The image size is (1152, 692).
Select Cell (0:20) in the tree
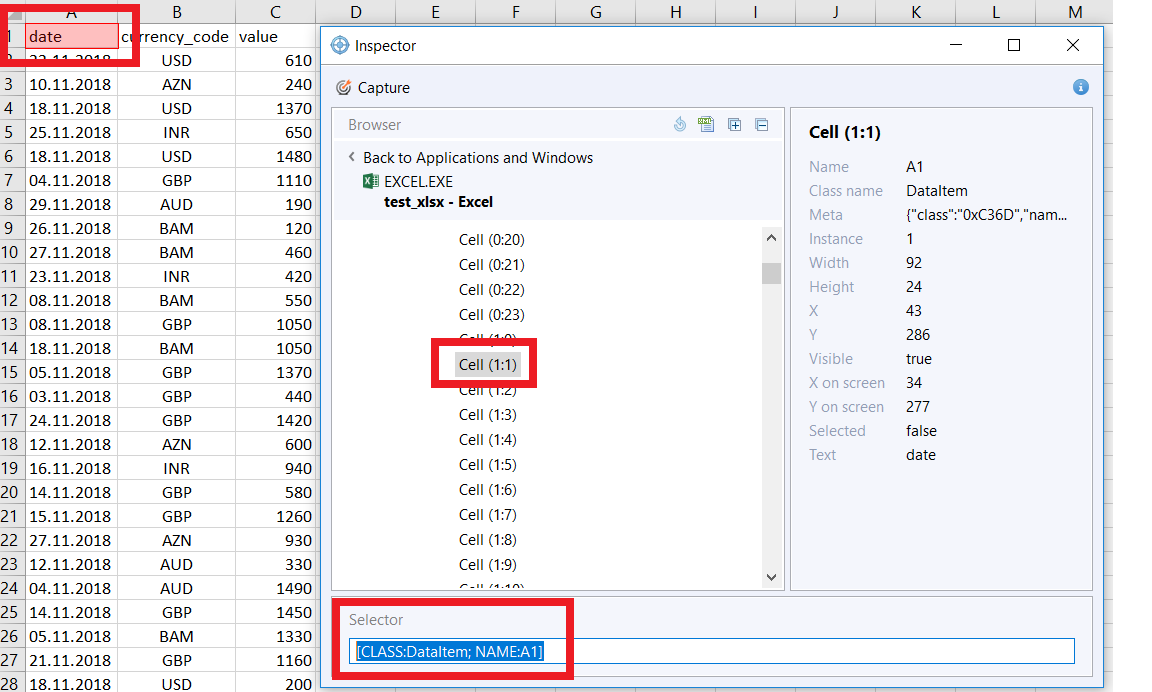pos(492,239)
